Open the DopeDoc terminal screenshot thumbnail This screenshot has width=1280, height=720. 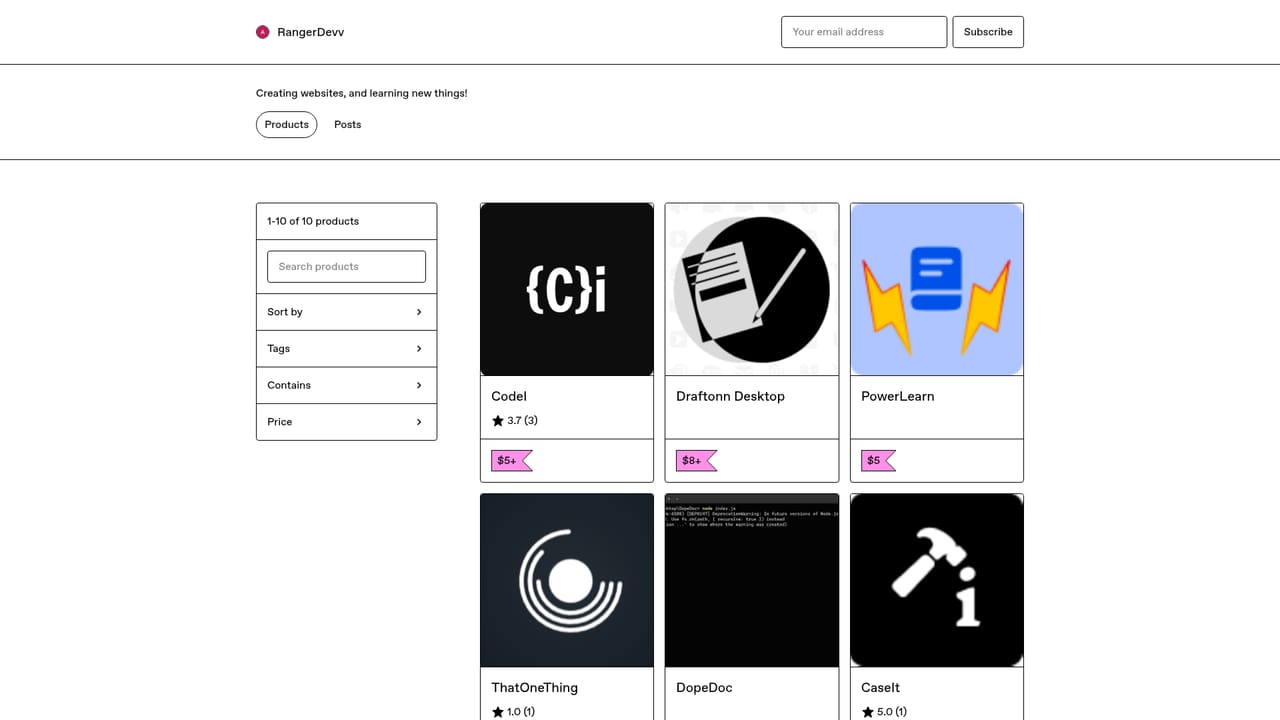752,580
